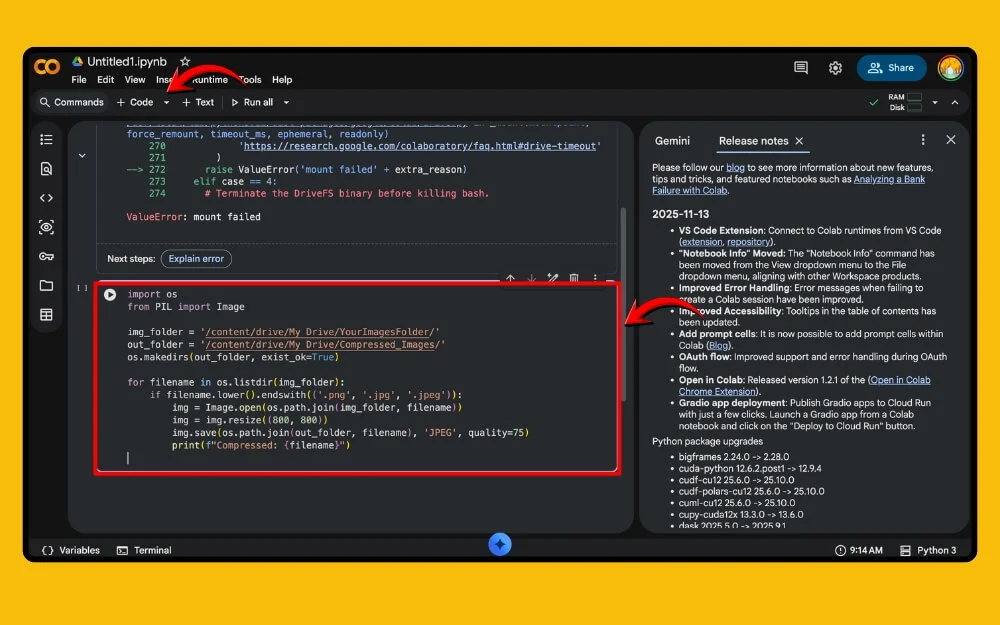1000x625 pixels.
Task: Open Colab settings with the gear icon
Action: click(x=835, y=67)
